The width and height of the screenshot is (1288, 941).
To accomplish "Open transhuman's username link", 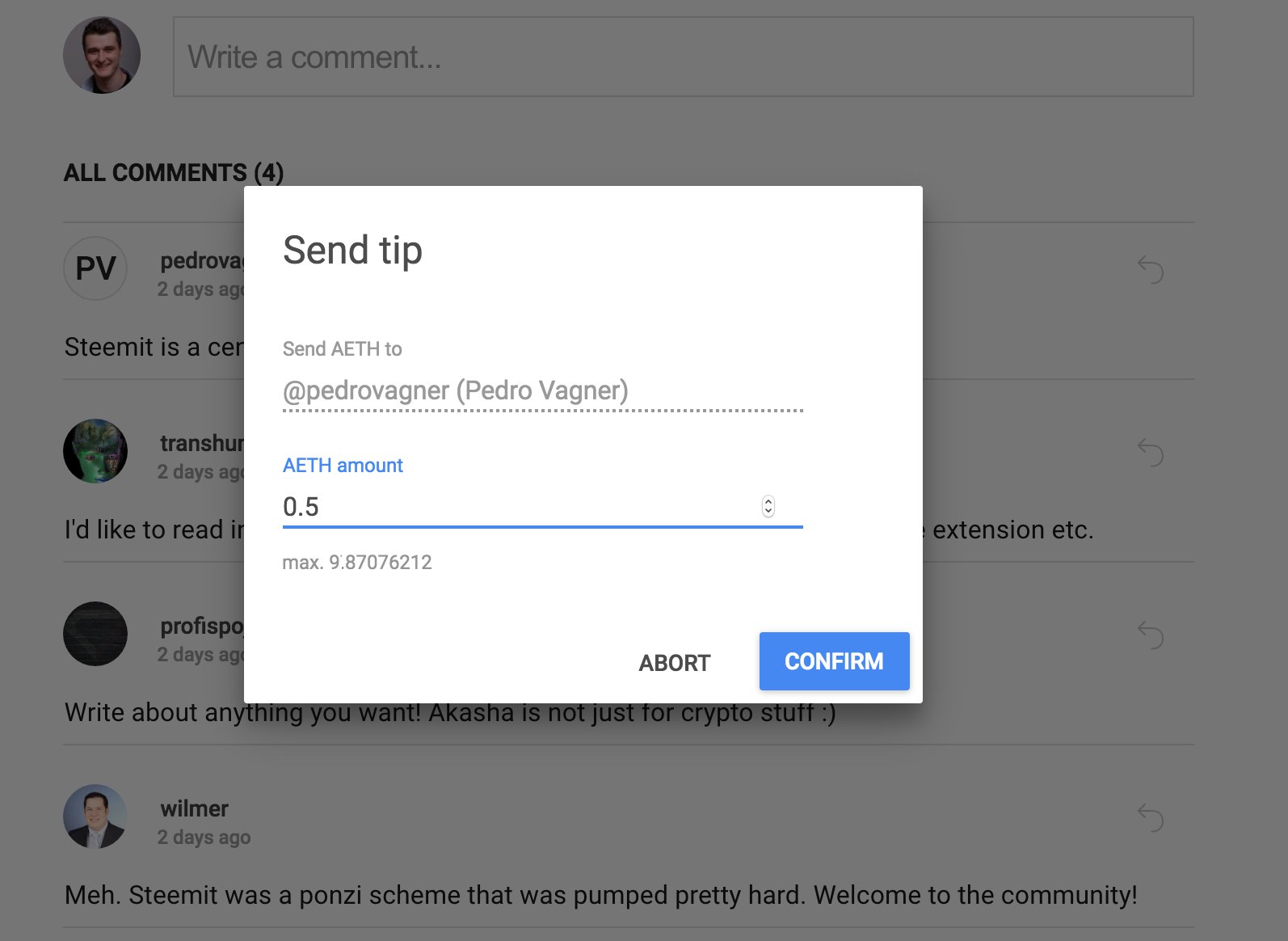I will click(202, 443).
